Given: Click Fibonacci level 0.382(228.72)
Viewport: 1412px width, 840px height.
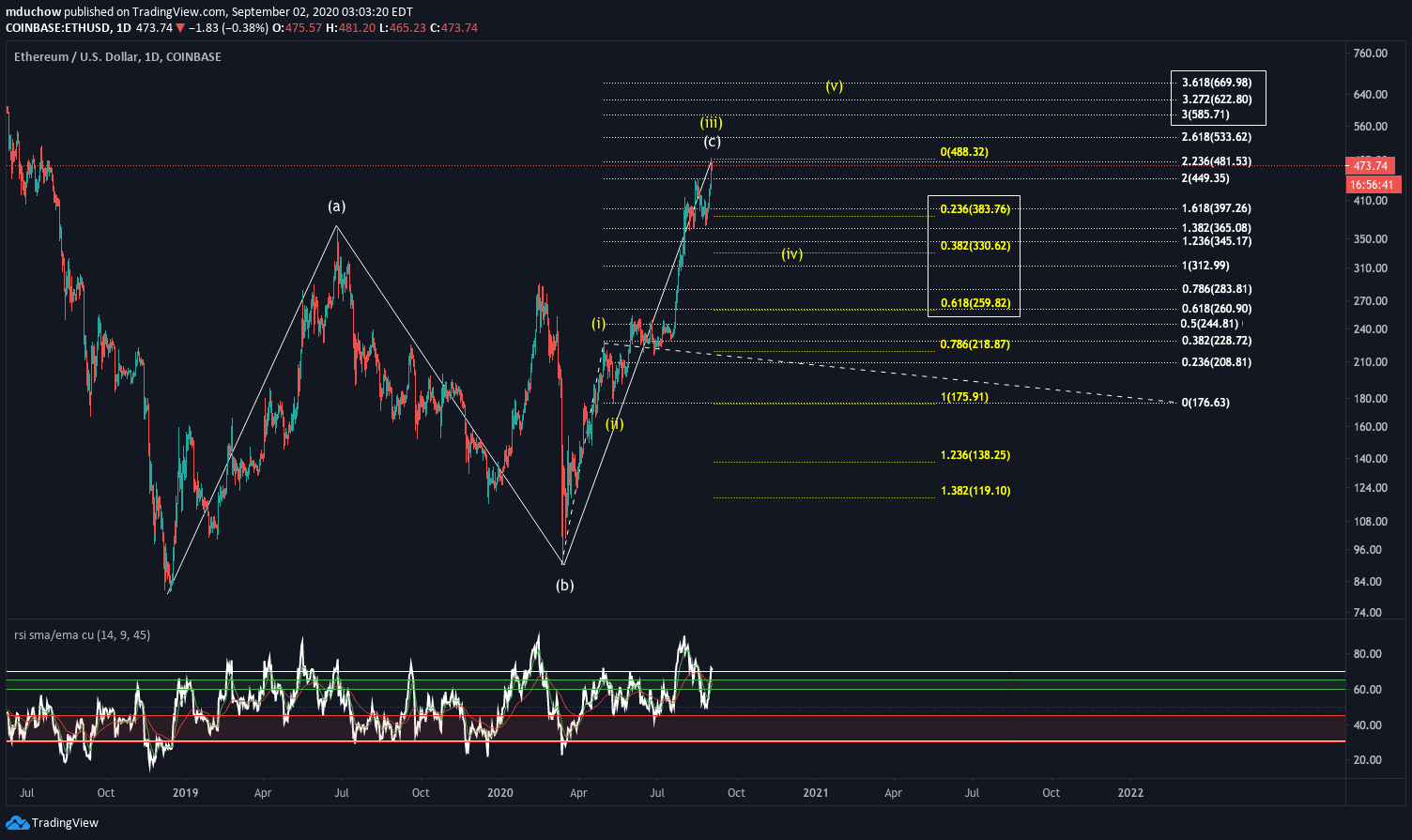Looking at the screenshot, I should pos(1217,341).
